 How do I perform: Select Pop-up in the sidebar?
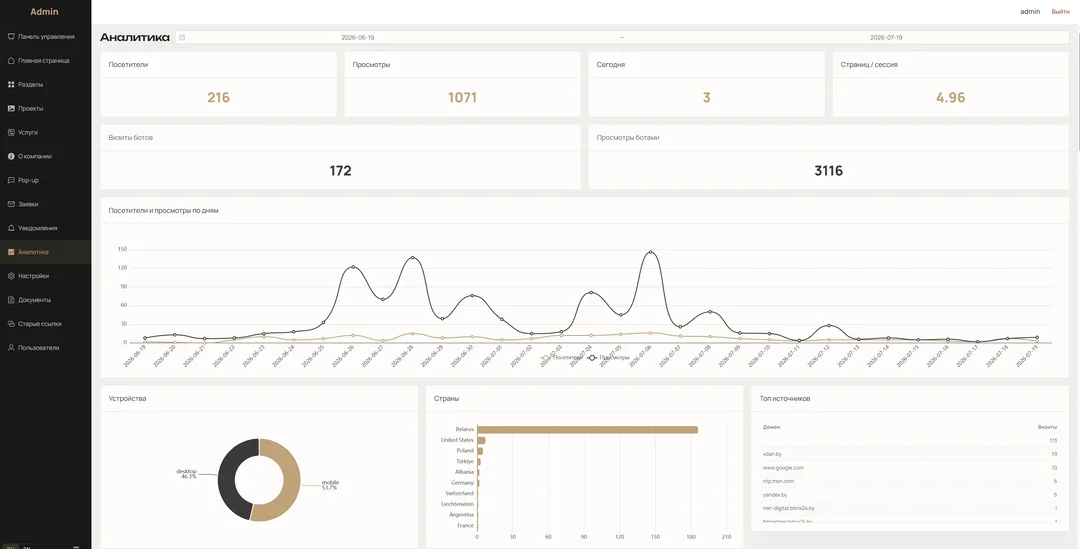click(45, 180)
